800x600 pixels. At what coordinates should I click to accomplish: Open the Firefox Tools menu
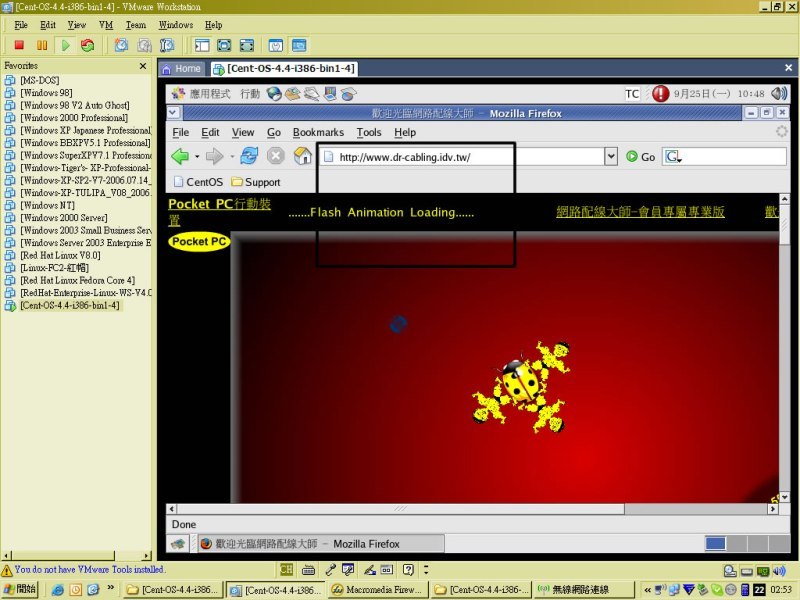pos(369,133)
